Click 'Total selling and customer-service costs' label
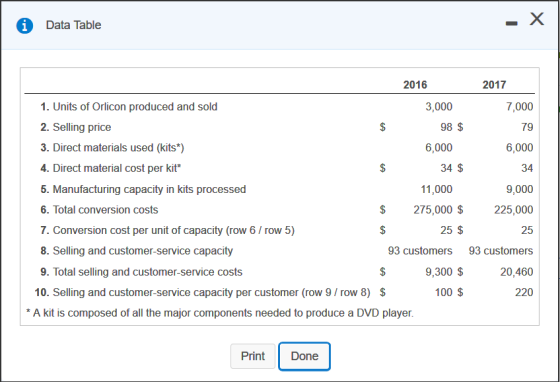560x382 pixels. (x=148, y=272)
